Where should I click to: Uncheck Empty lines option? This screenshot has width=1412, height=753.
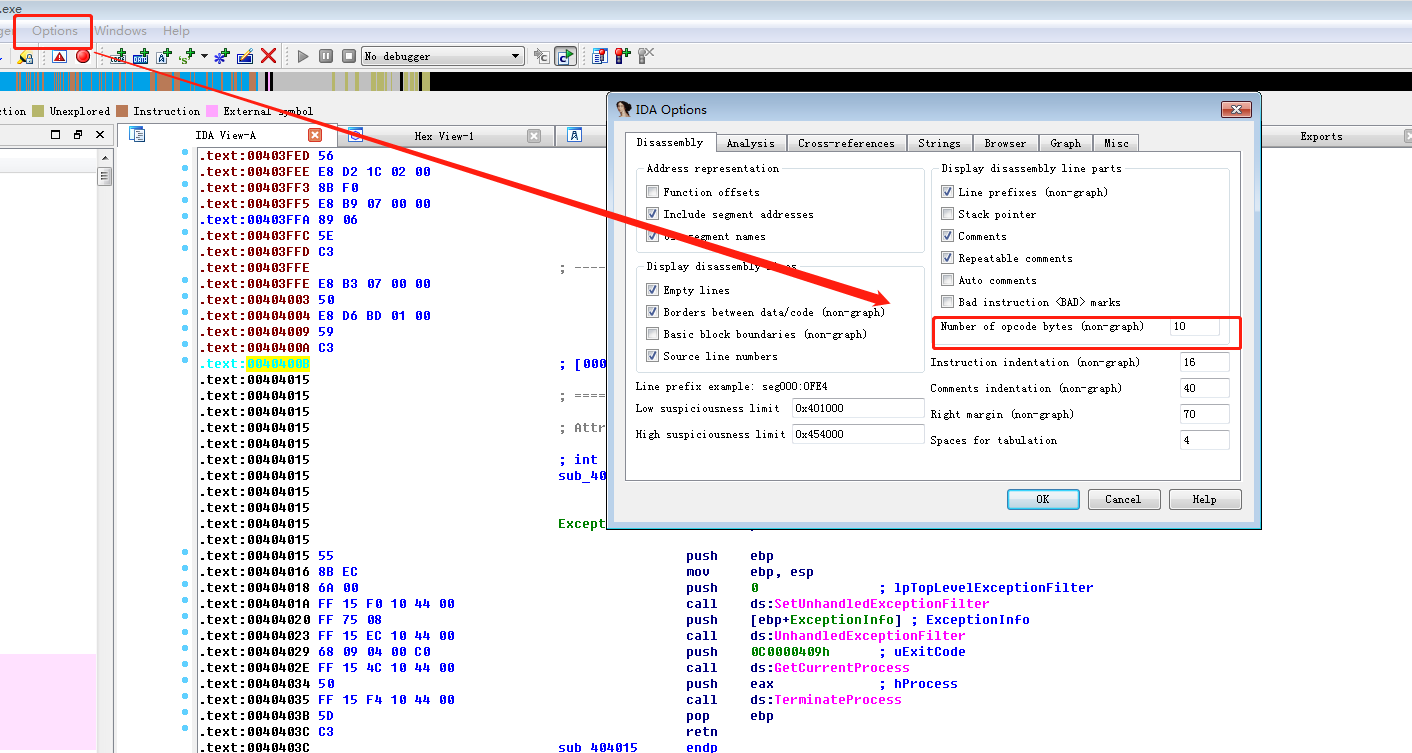coord(652,290)
